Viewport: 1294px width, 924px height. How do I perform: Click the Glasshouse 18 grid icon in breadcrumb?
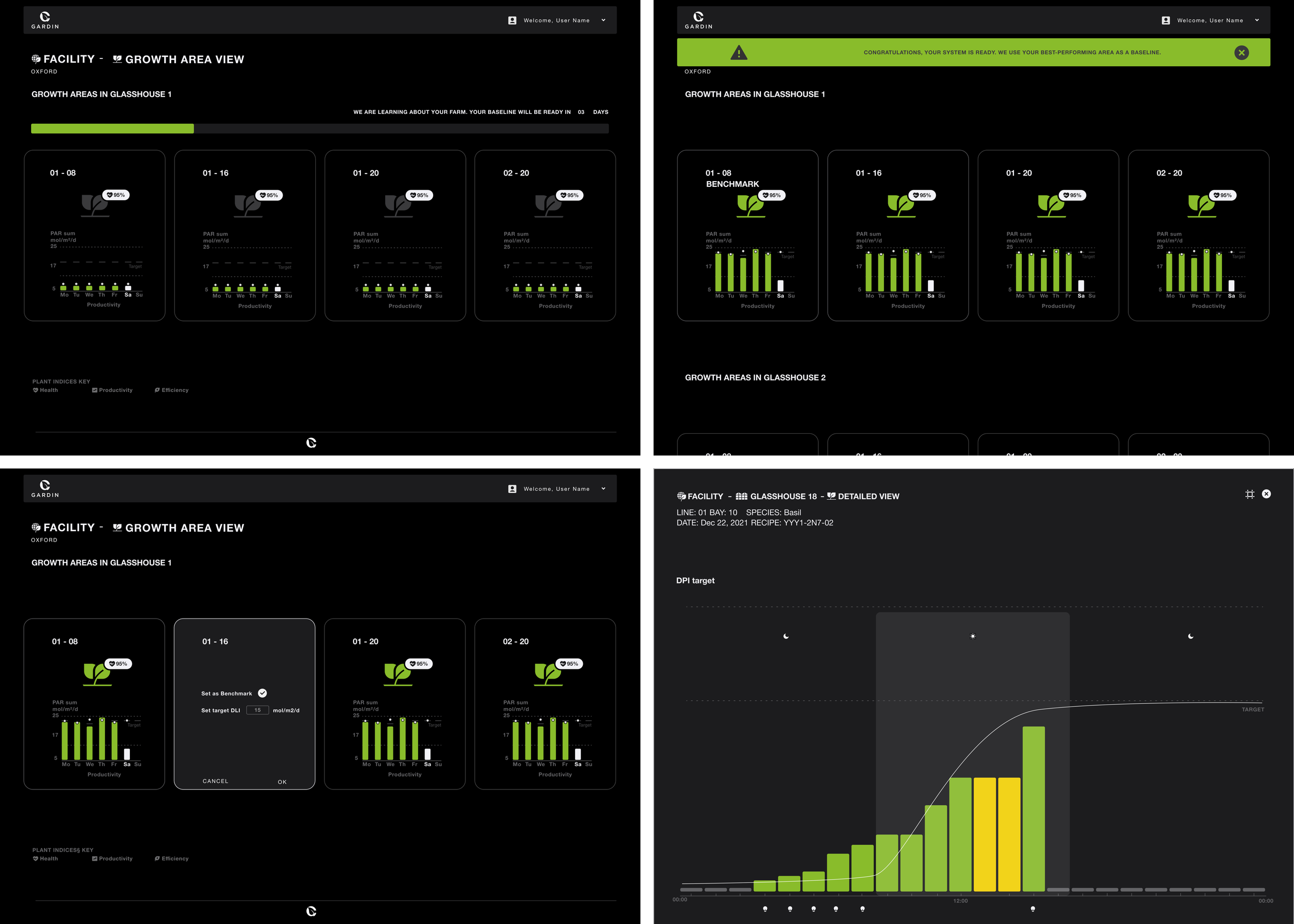(741, 496)
